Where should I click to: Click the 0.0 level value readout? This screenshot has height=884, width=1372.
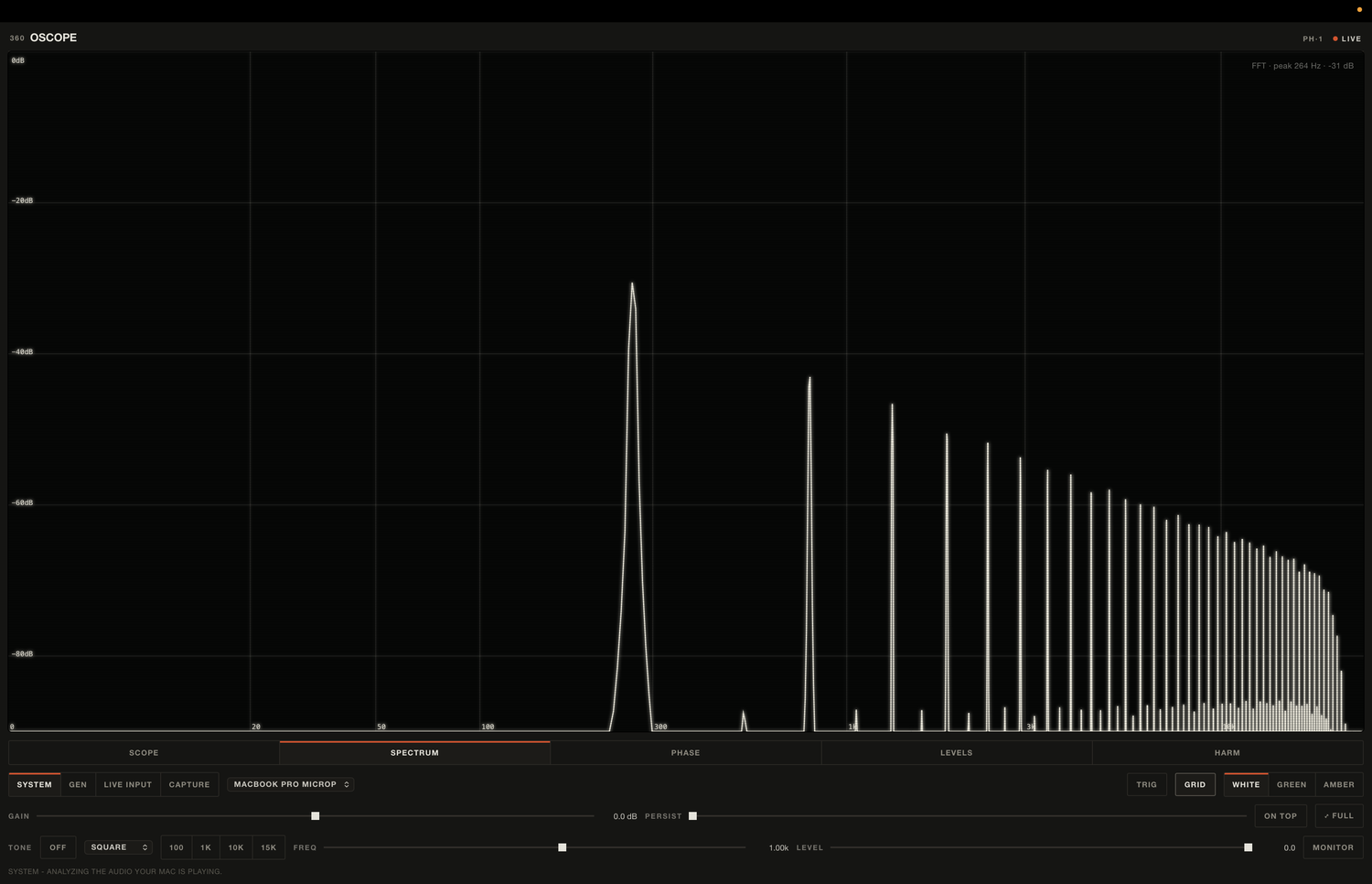(x=1290, y=848)
